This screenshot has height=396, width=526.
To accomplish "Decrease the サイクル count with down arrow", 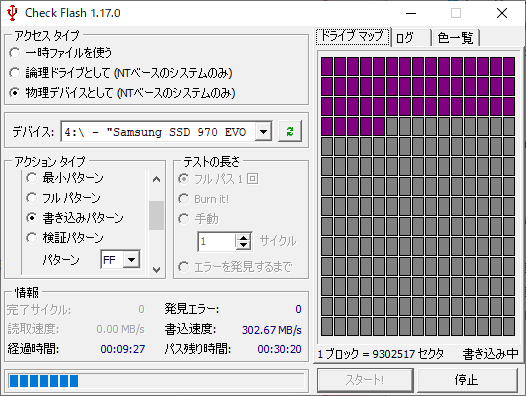I will [244, 245].
